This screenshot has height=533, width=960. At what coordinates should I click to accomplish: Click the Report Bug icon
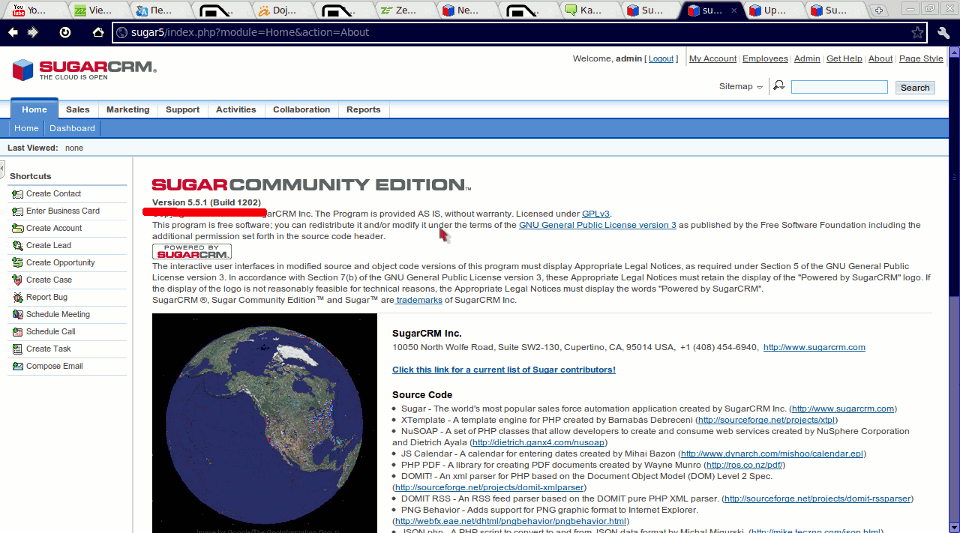18,298
